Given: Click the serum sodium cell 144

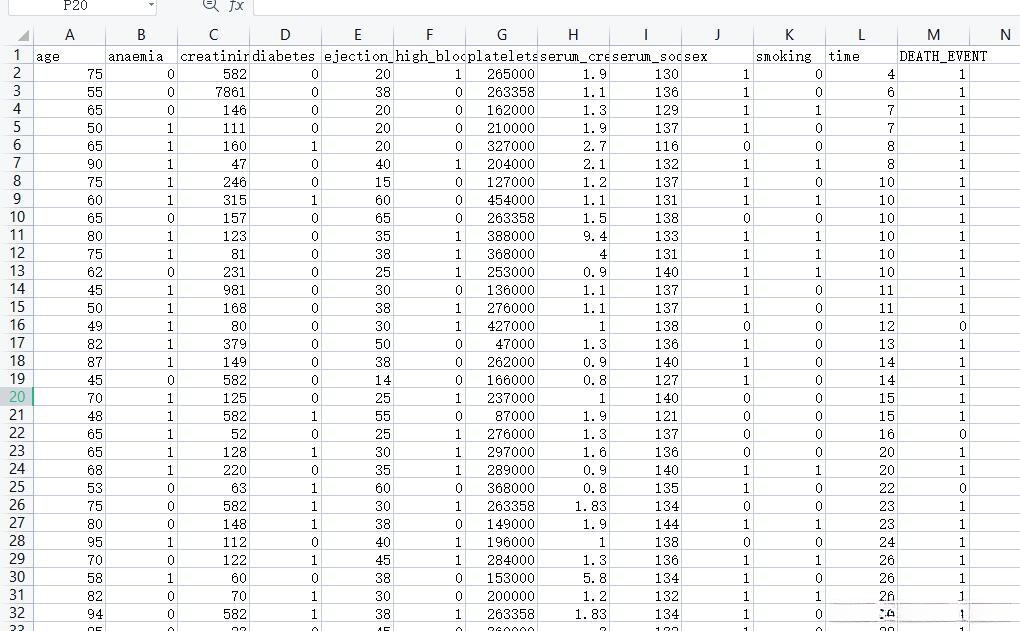Looking at the screenshot, I should click(645, 524).
